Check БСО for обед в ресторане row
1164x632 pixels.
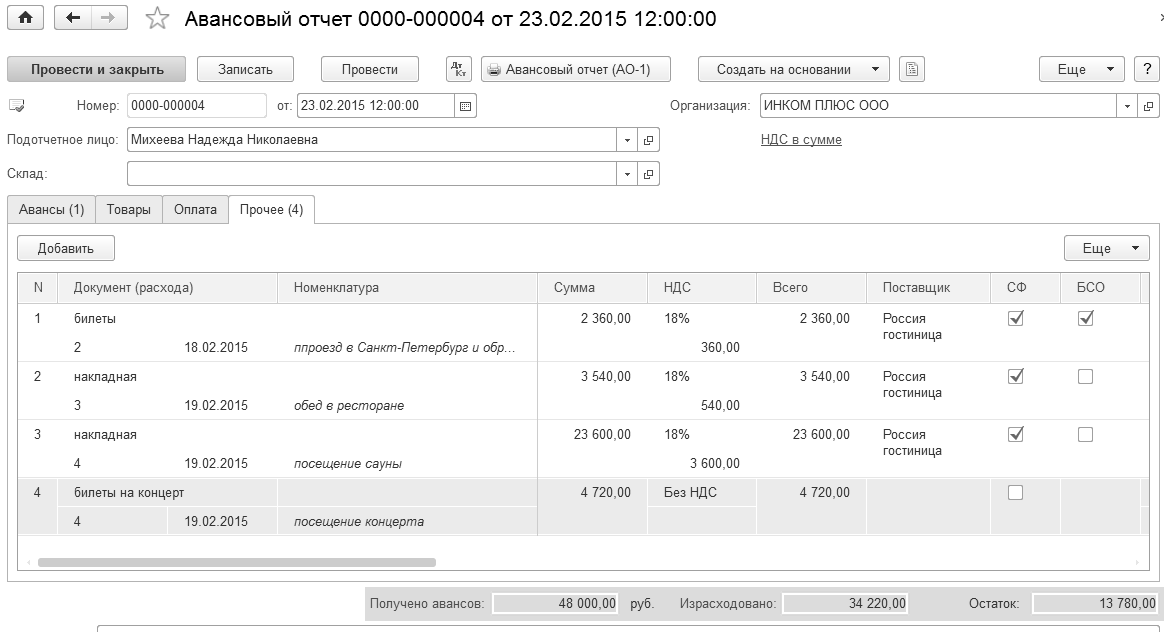pos(1085,377)
